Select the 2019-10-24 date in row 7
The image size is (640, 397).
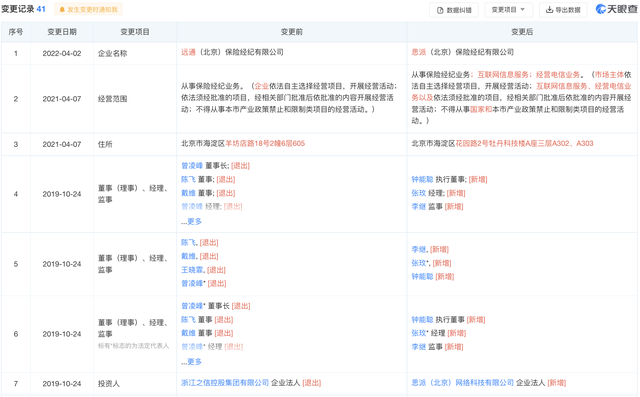[x=62, y=384]
